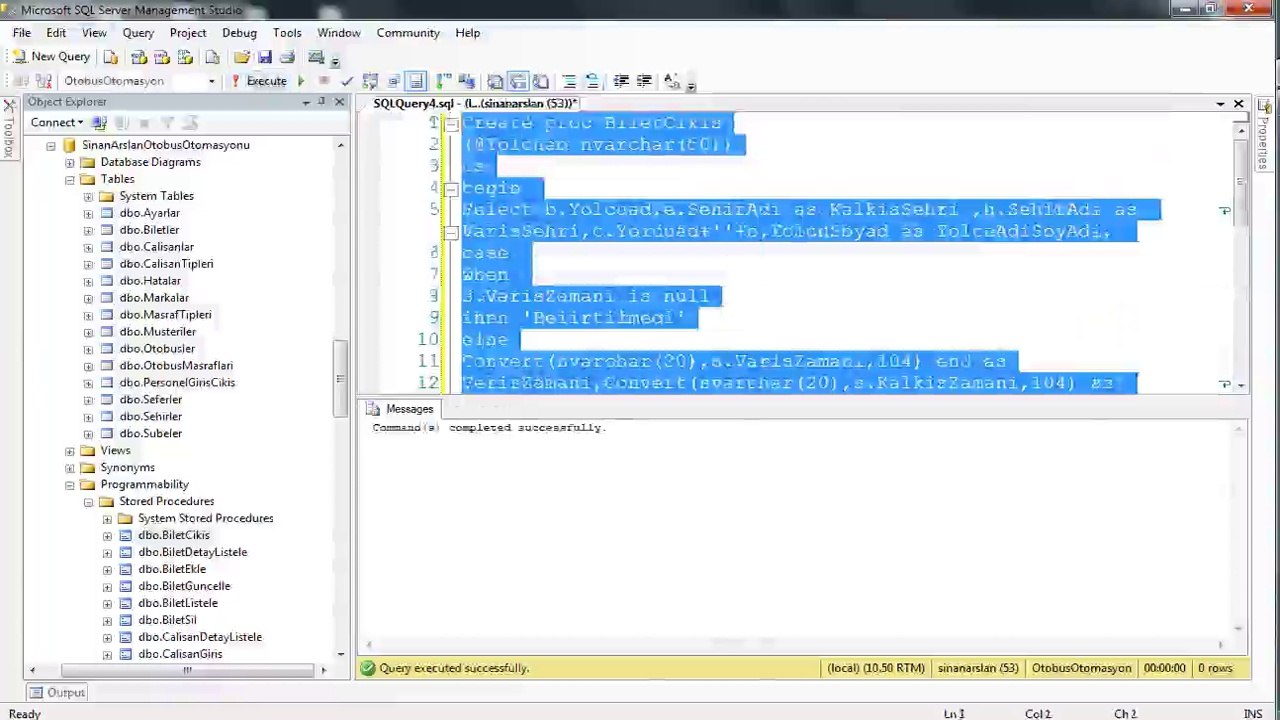Open the Community menu
This screenshot has height=720, width=1280.
(x=408, y=33)
